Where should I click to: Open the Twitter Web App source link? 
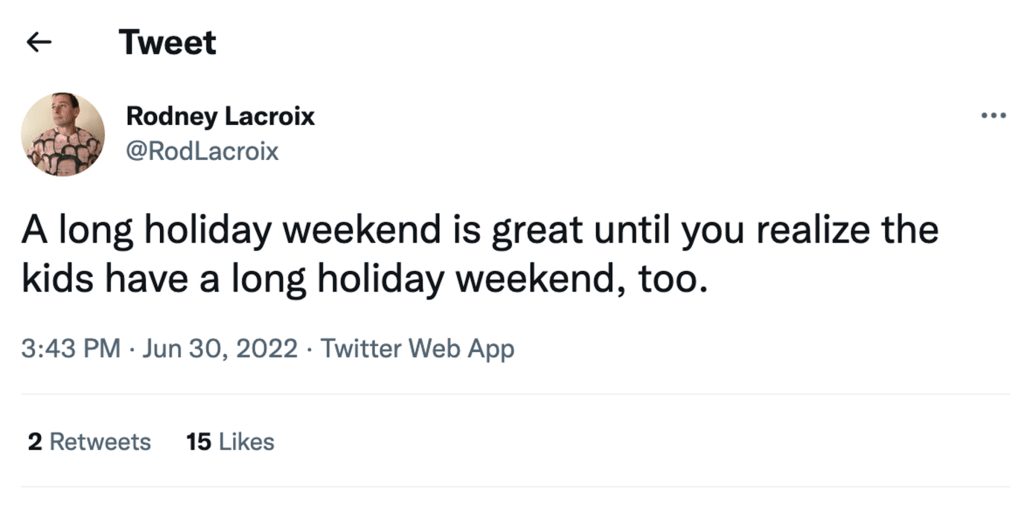(x=418, y=349)
